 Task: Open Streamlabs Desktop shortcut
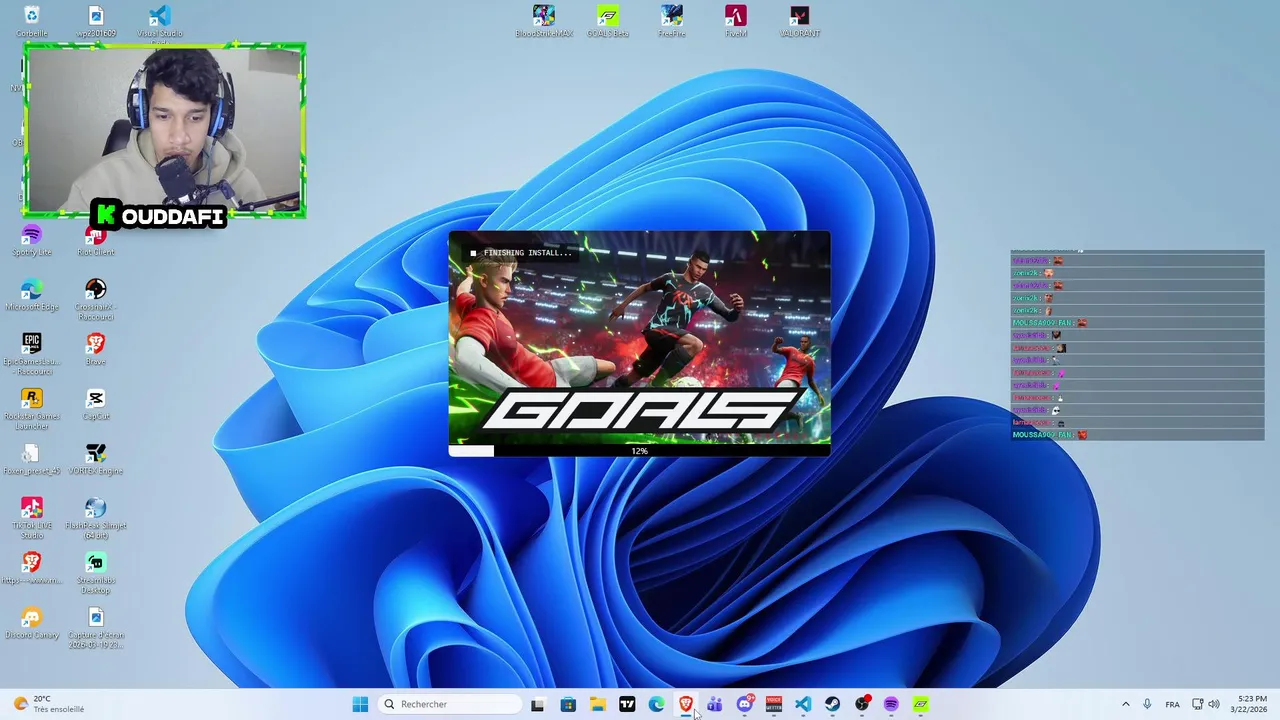click(x=96, y=574)
